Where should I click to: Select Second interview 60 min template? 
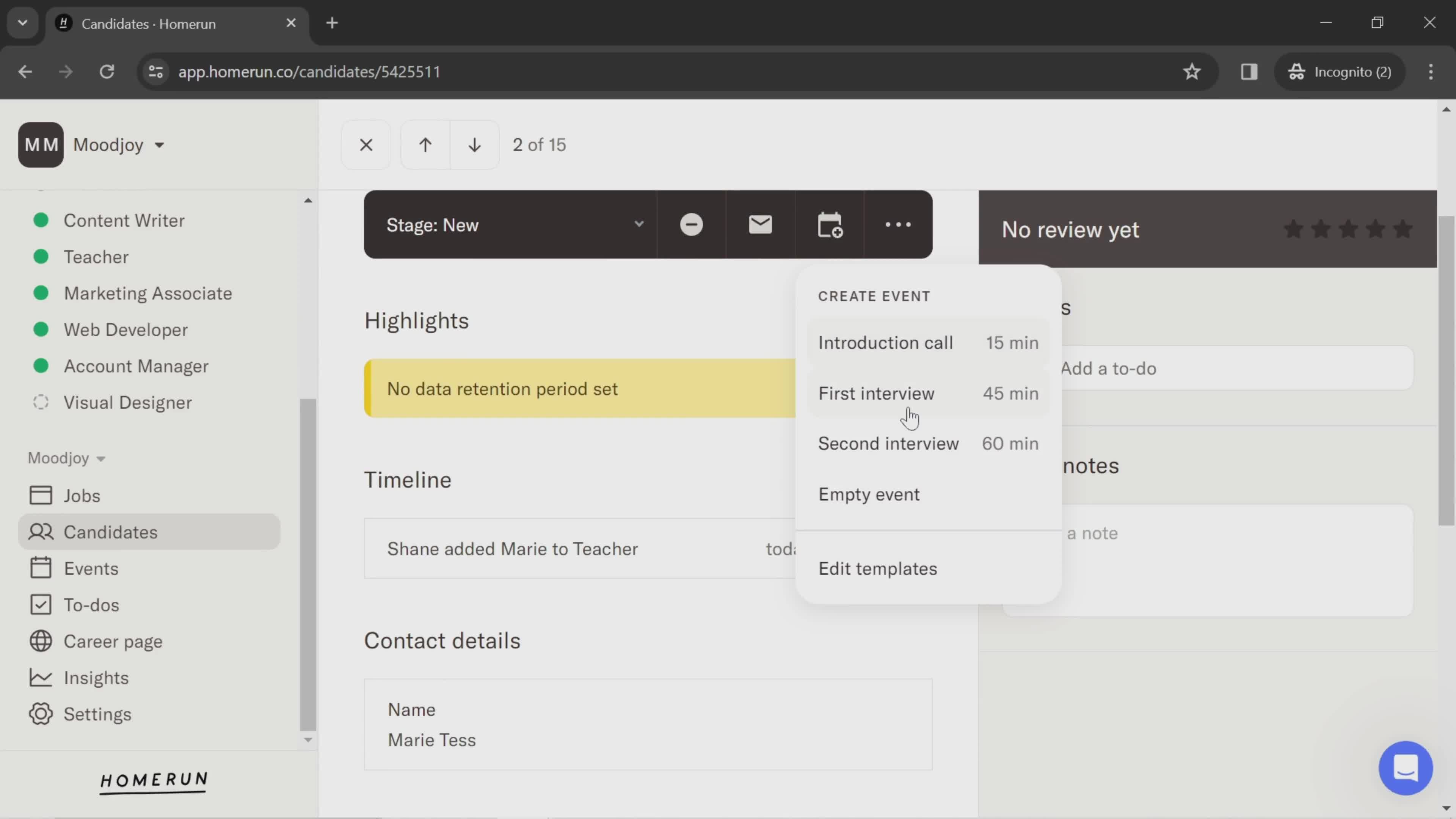pyautogui.click(x=928, y=444)
